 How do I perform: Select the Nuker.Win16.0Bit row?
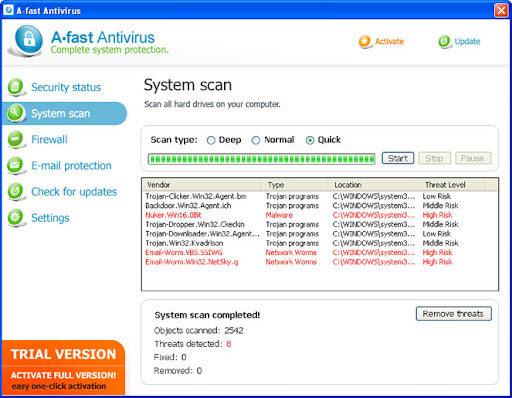[x=320, y=215]
